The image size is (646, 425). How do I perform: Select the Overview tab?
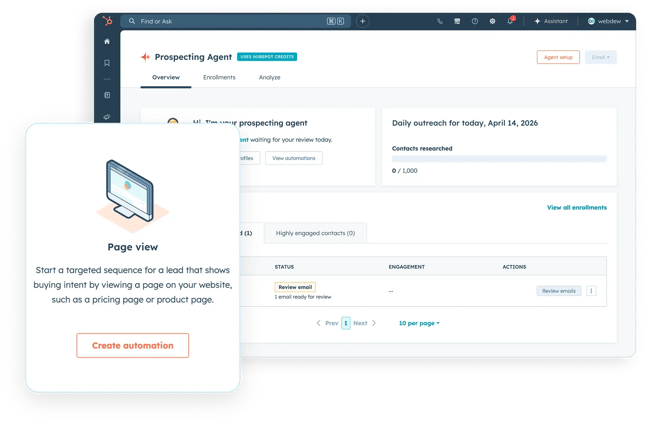[x=166, y=77]
